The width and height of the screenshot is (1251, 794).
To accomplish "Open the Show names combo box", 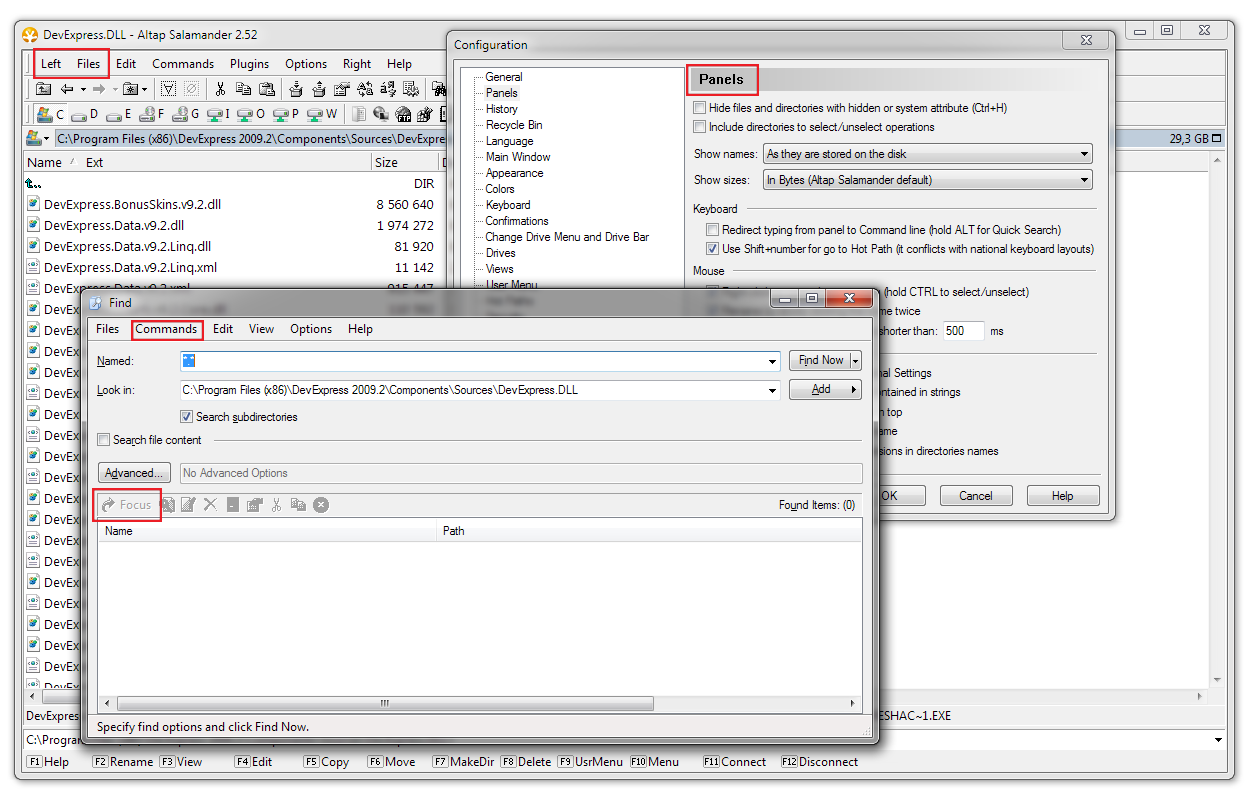I will 928,154.
